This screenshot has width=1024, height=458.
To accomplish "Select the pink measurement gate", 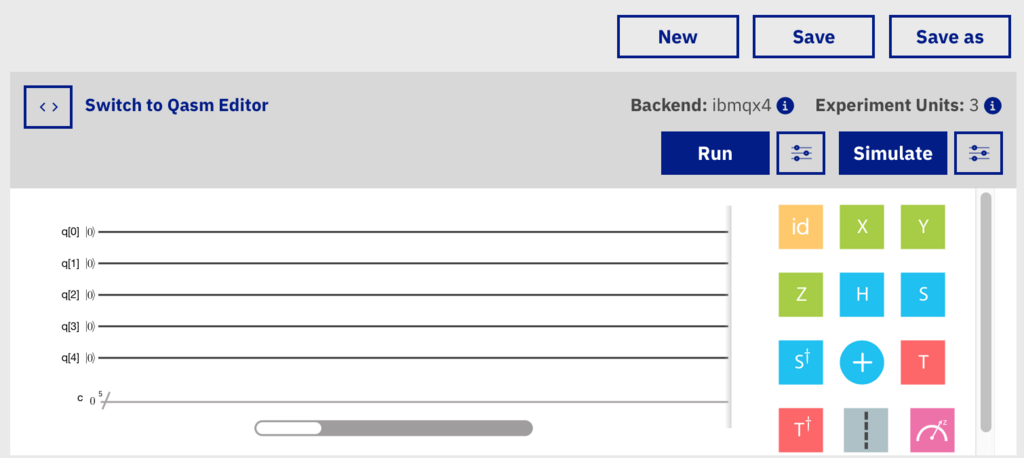I will (x=932, y=430).
